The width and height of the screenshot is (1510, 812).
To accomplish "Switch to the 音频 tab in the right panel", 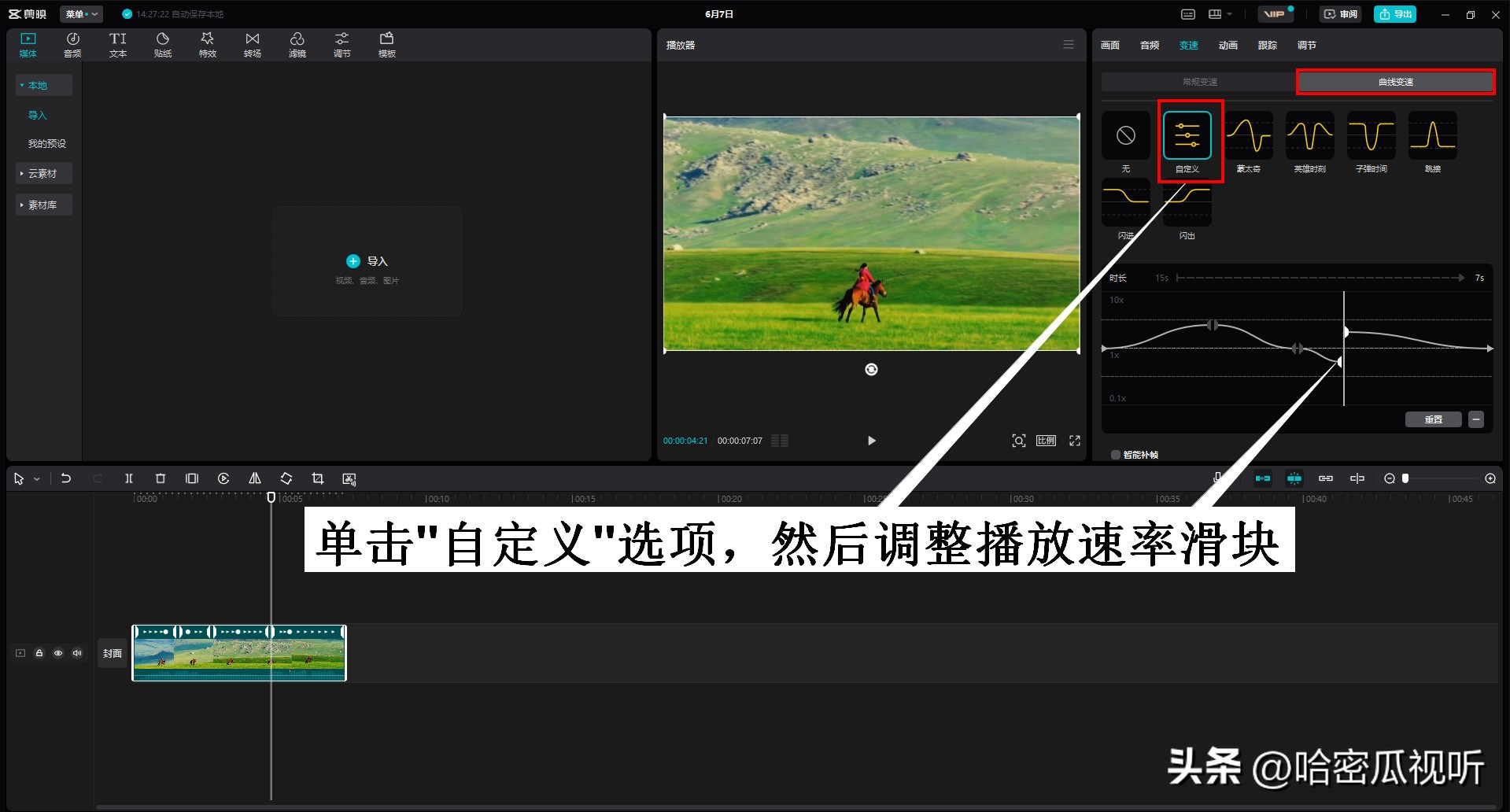I will pyautogui.click(x=1149, y=45).
